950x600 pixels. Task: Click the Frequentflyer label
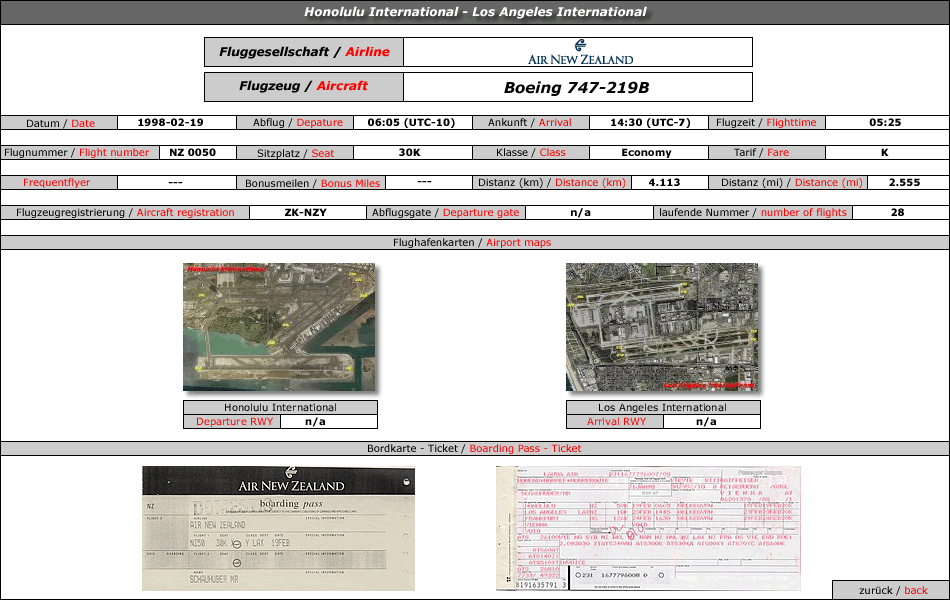pyautogui.click(x=59, y=182)
